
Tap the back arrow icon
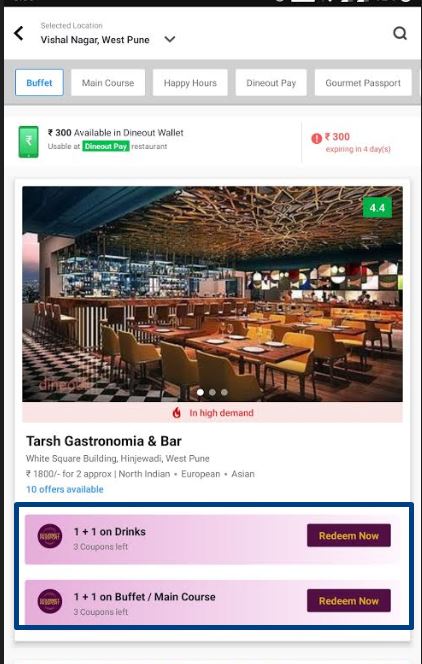(19, 33)
